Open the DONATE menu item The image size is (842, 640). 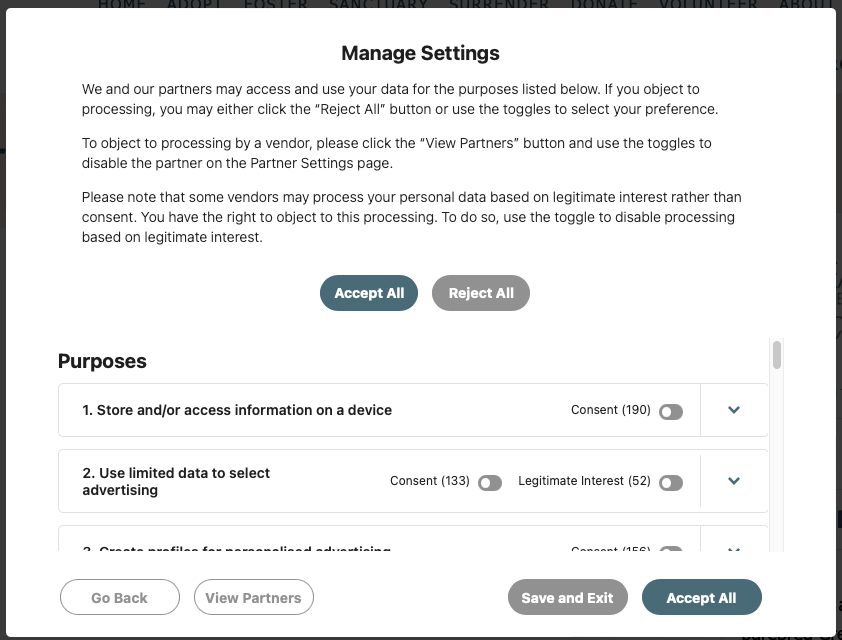(x=604, y=5)
